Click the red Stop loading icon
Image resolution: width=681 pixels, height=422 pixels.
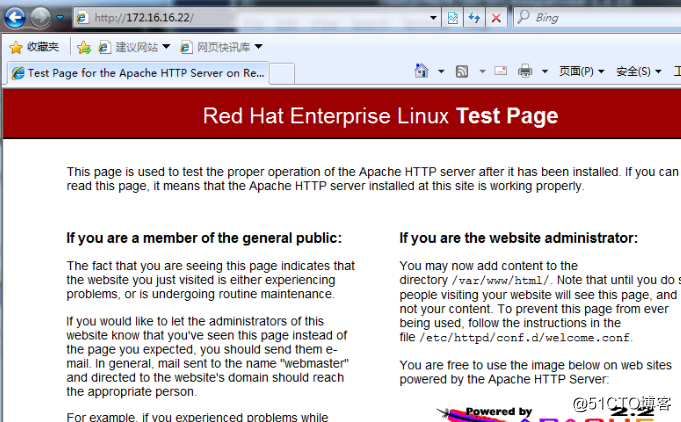click(x=496, y=18)
